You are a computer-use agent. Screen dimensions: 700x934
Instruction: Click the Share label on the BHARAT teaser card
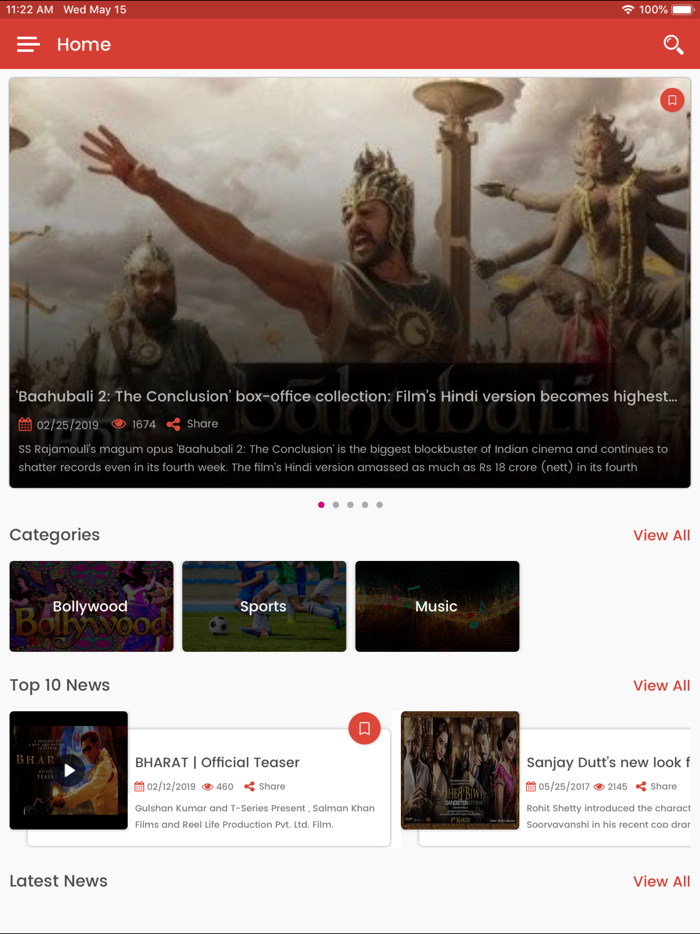point(272,786)
